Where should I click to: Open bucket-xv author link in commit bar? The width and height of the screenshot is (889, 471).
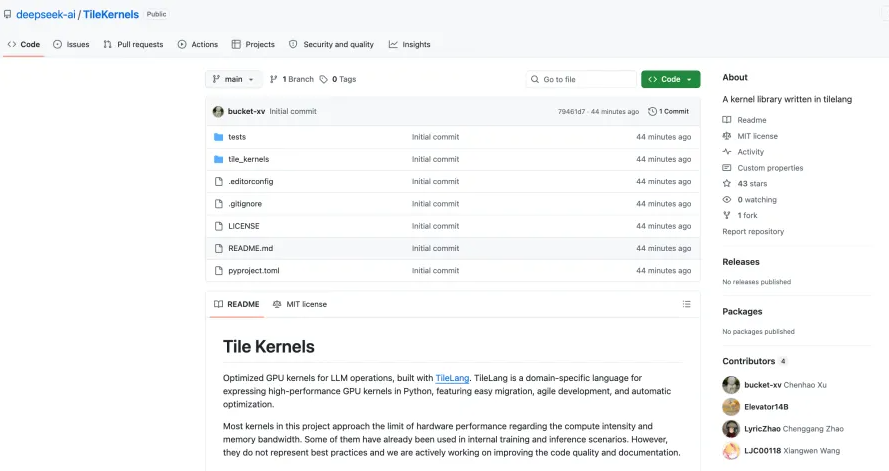point(246,112)
